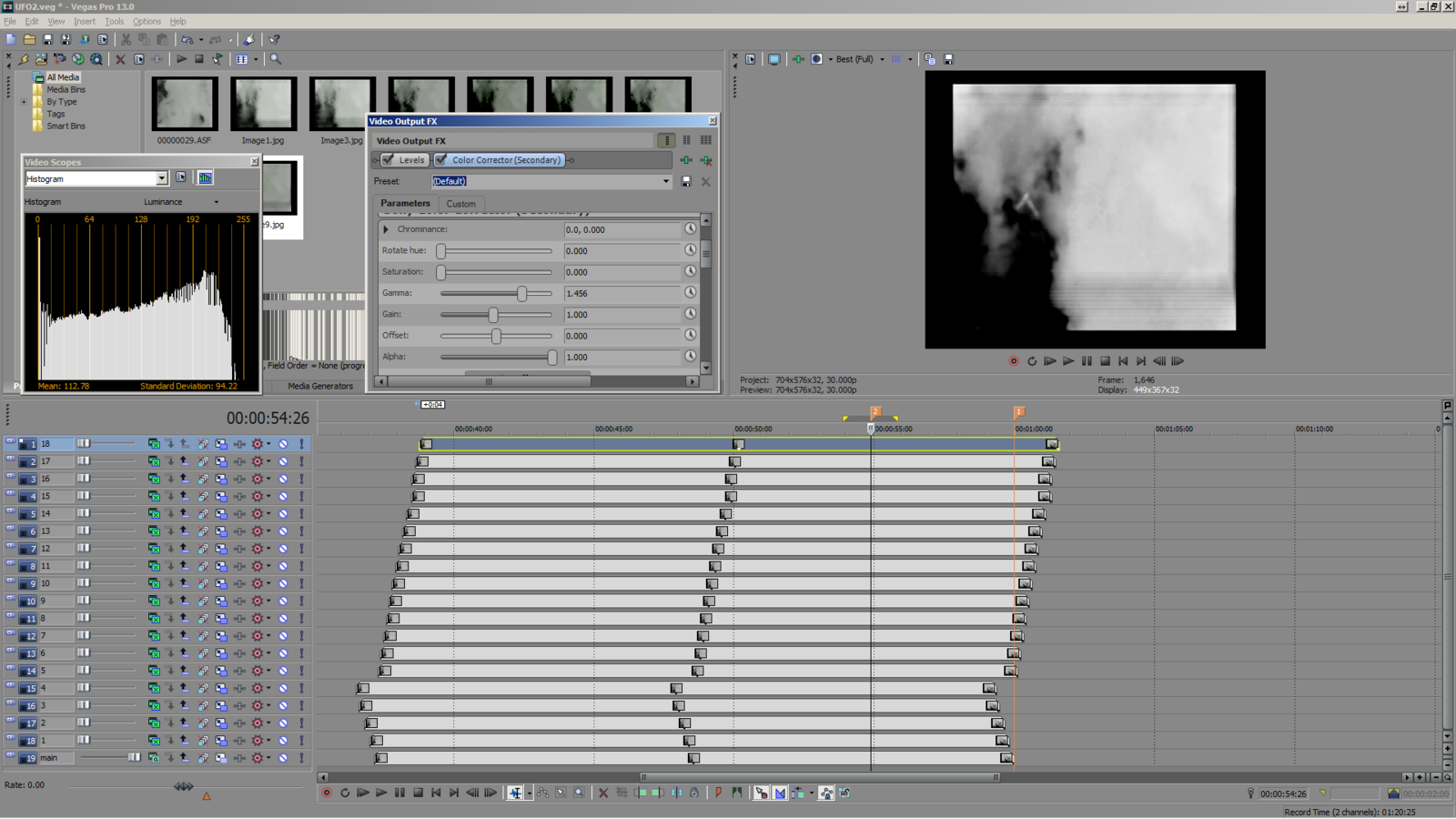
Task: Disable the Color Corrector (Secondary) checkbox
Action: 441,160
